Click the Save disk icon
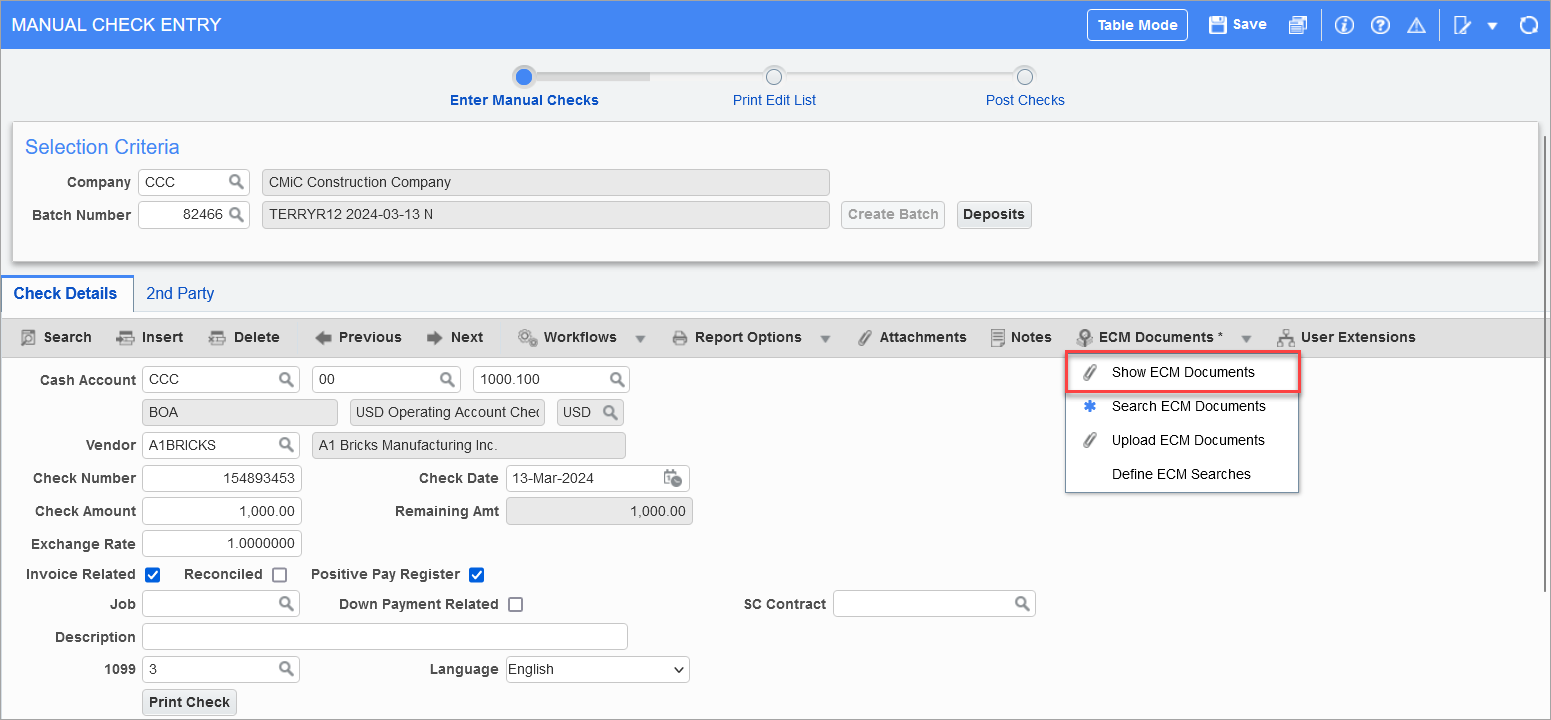The image size is (1551, 720). [x=1218, y=25]
